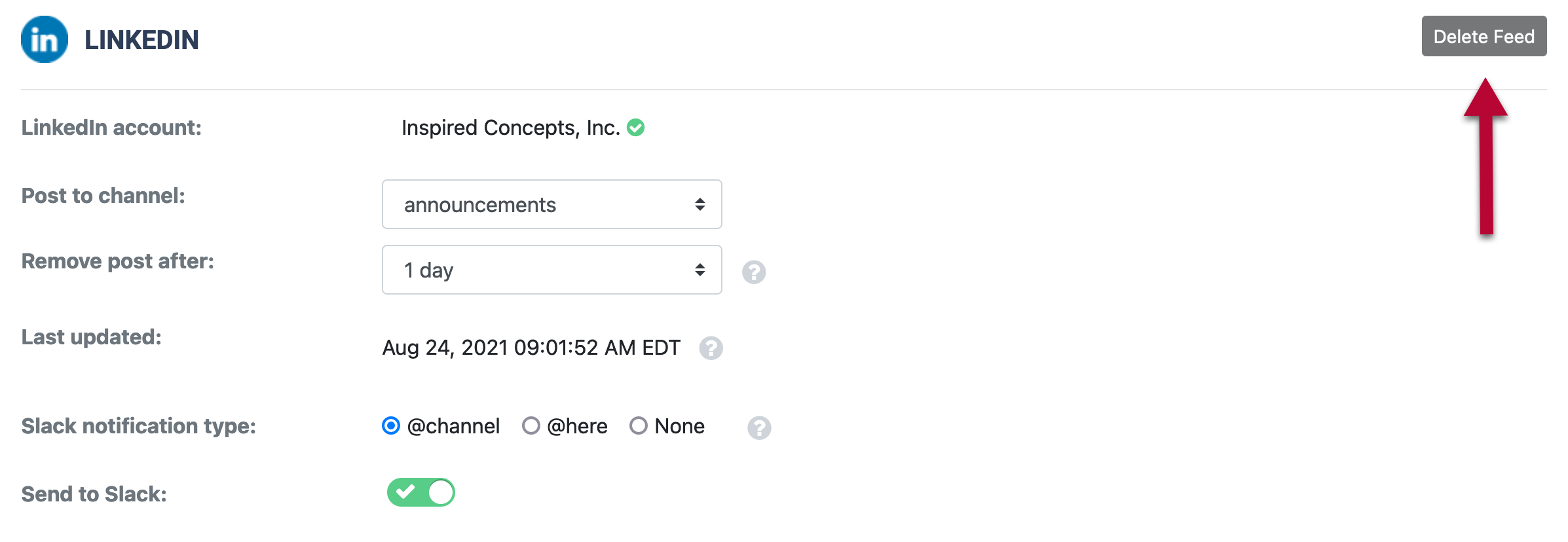The height and width of the screenshot is (542, 1568).
Task: Open the Post to channel dropdown
Action: [x=552, y=204]
